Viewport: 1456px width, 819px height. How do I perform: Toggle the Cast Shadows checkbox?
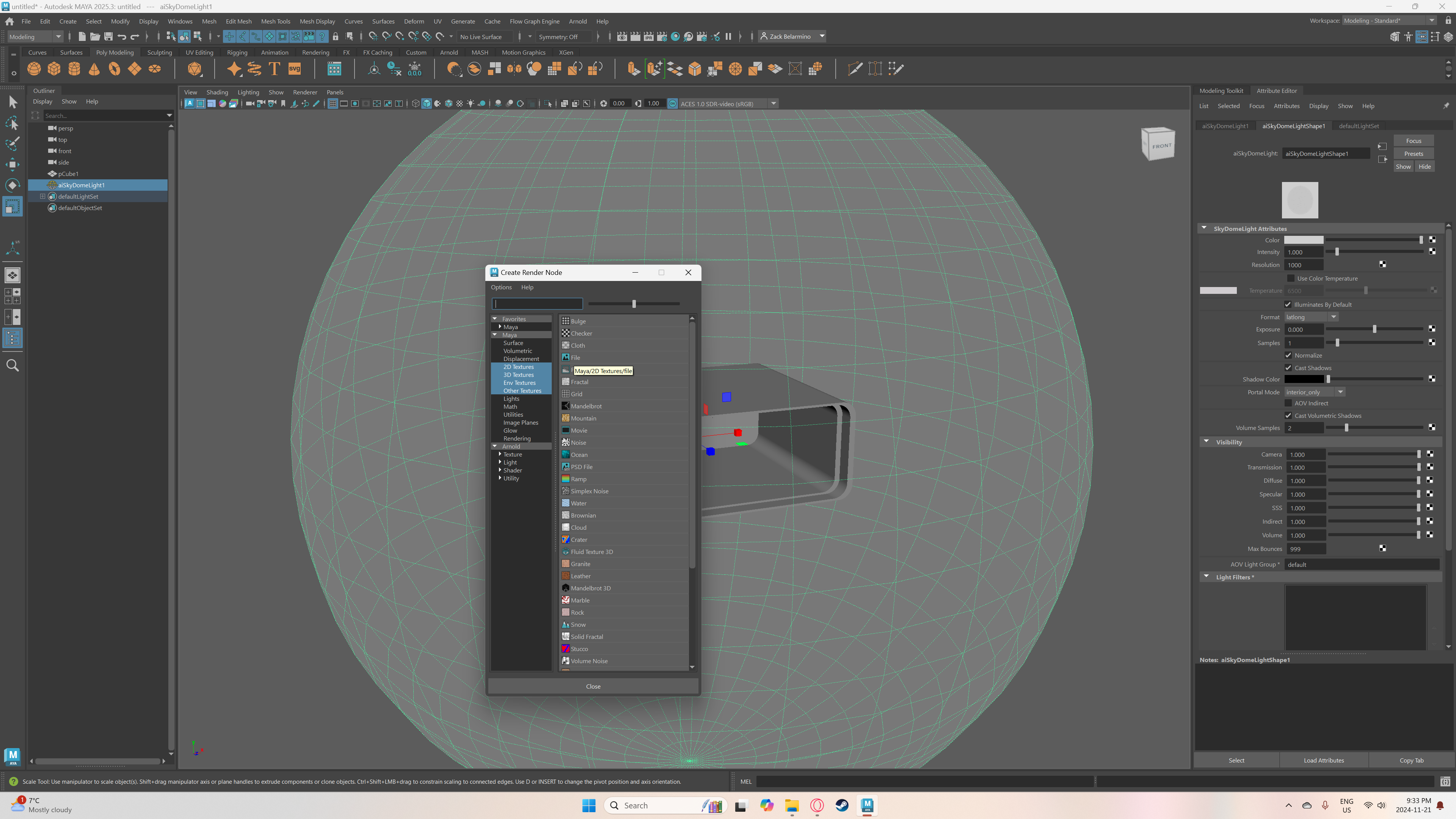coord(1288,367)
